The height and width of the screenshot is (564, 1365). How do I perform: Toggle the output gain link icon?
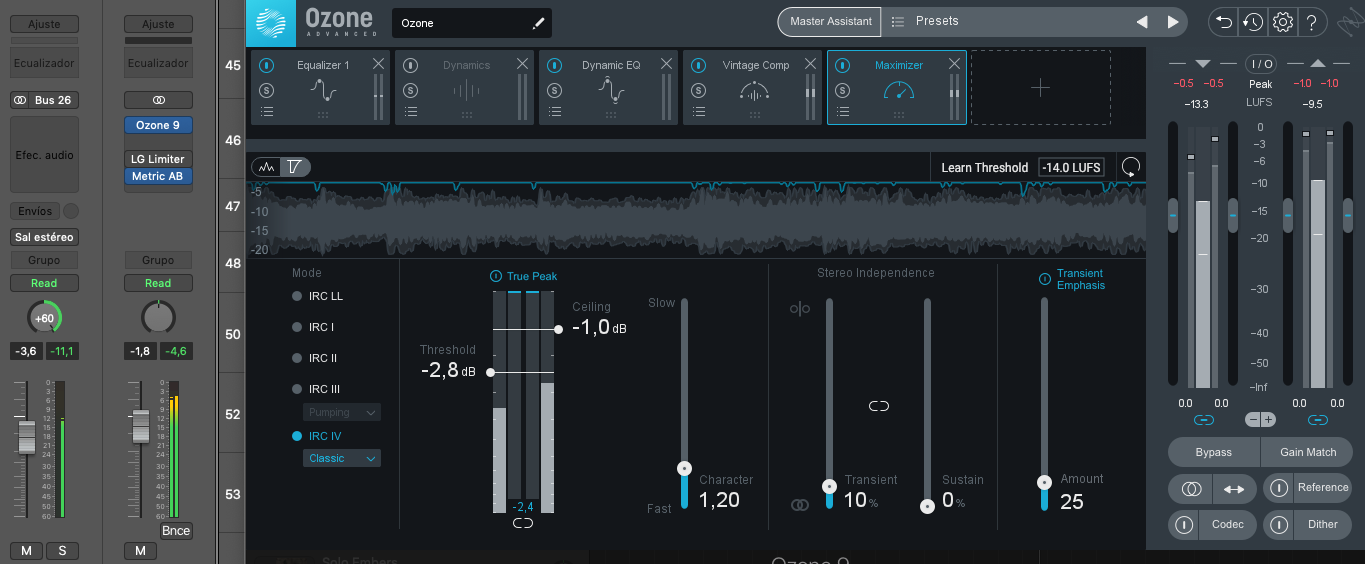click(1317, 420)
